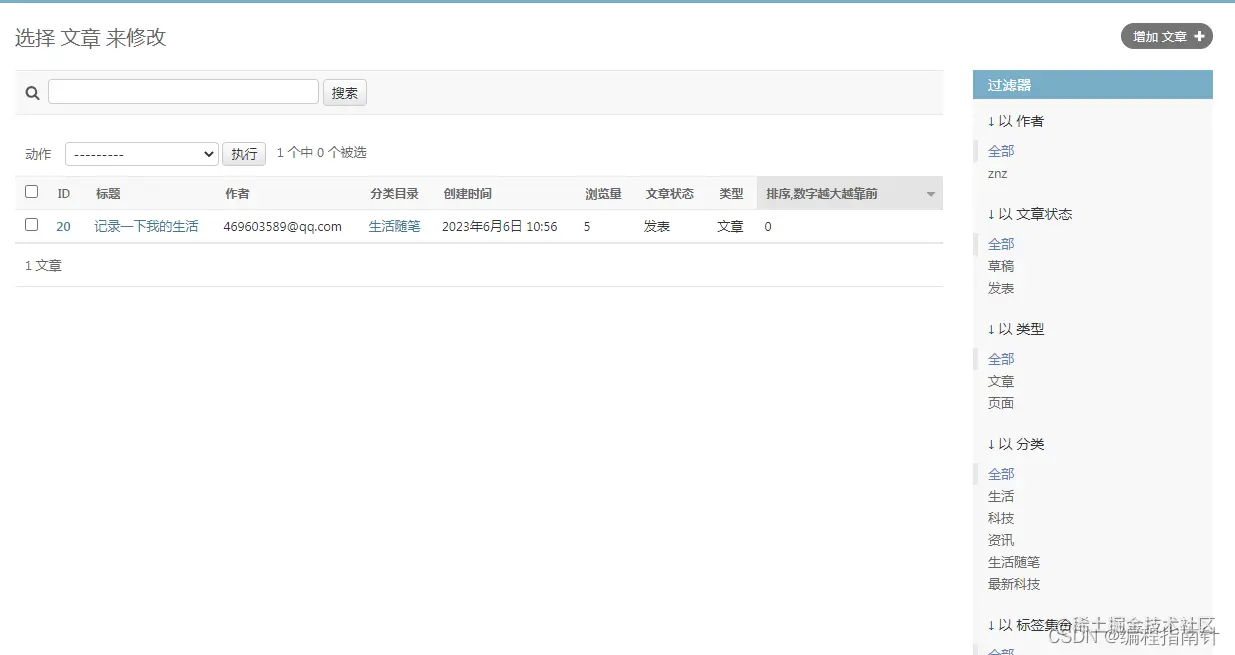The height and width of the screenshot is (655, 1235).
Task: Sort by the 类型 column header
Action: click(731, 194)
